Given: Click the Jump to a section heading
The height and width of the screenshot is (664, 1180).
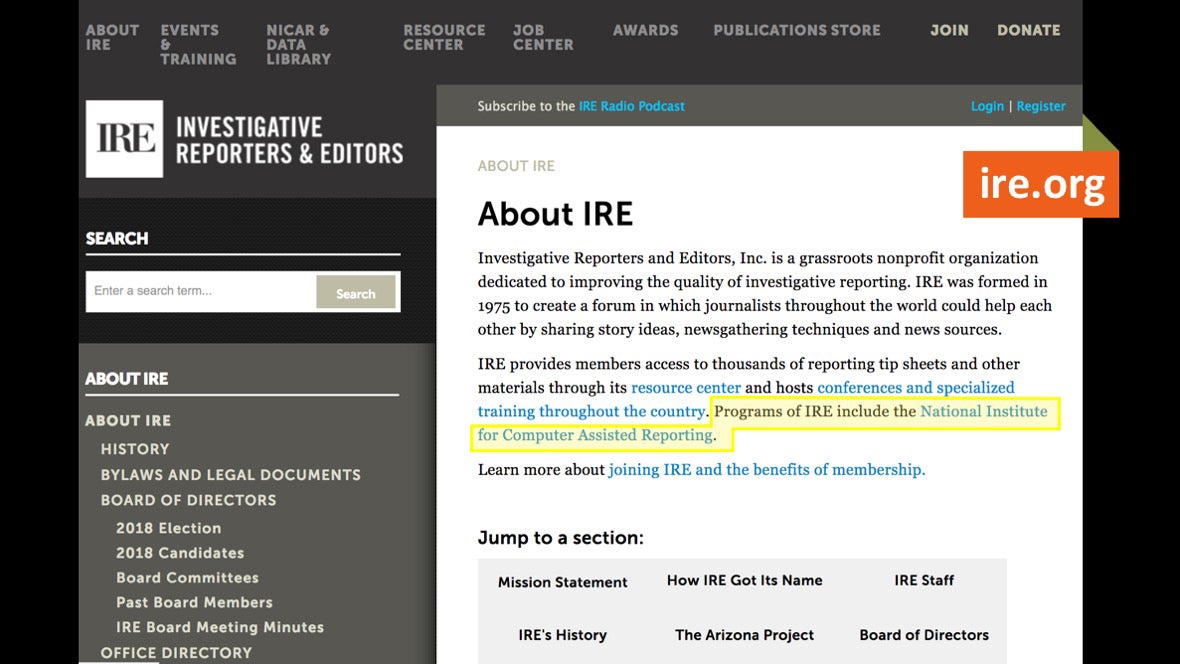Looking at the screenshot, I should (x=561, y=538).
